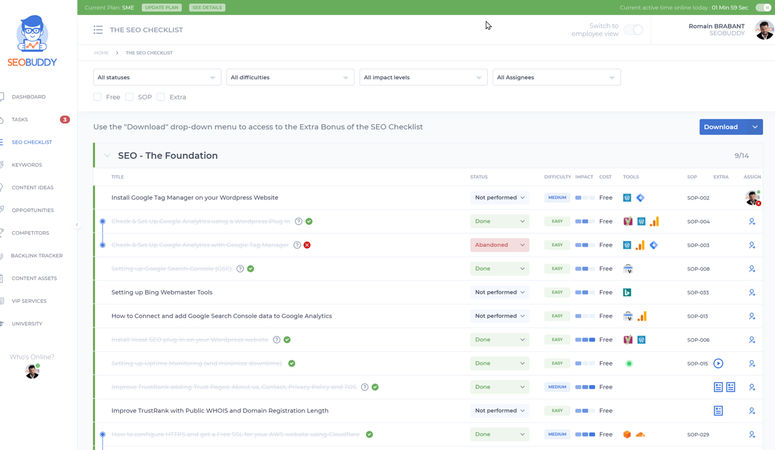Open Romain BRABANT profile avatar
The height and width of the screenshot is (450, 775).
(764, 30)
